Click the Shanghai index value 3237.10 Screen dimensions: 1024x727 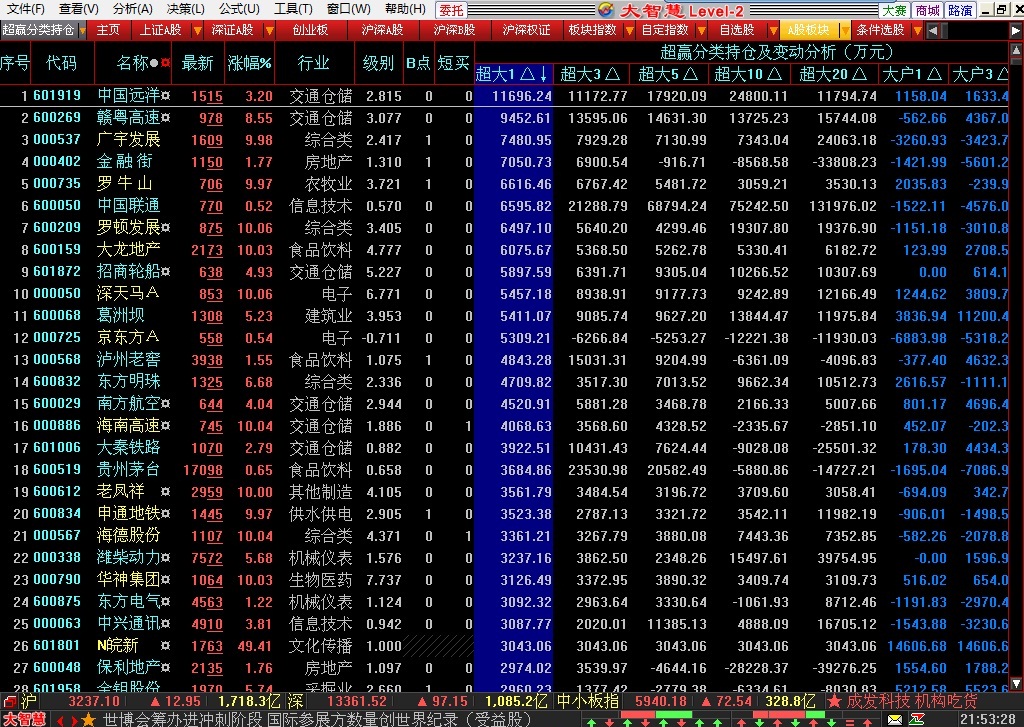point(94,702)
